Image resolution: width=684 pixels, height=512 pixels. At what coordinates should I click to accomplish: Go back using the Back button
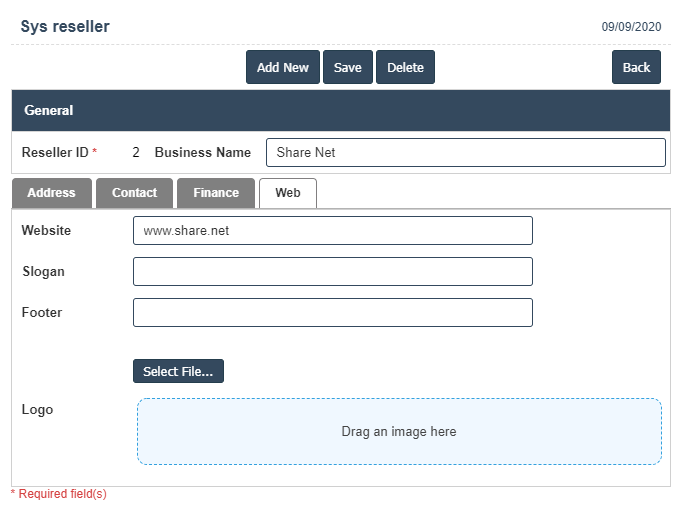tap(636, 67)
